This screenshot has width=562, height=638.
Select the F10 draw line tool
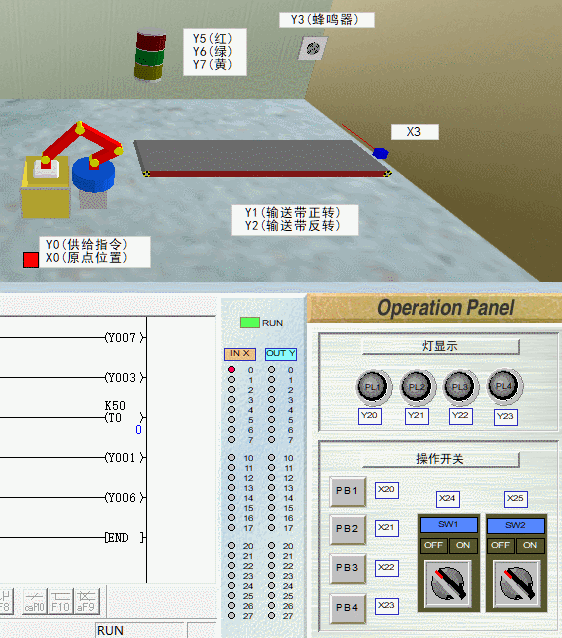(x=60, y=601)
